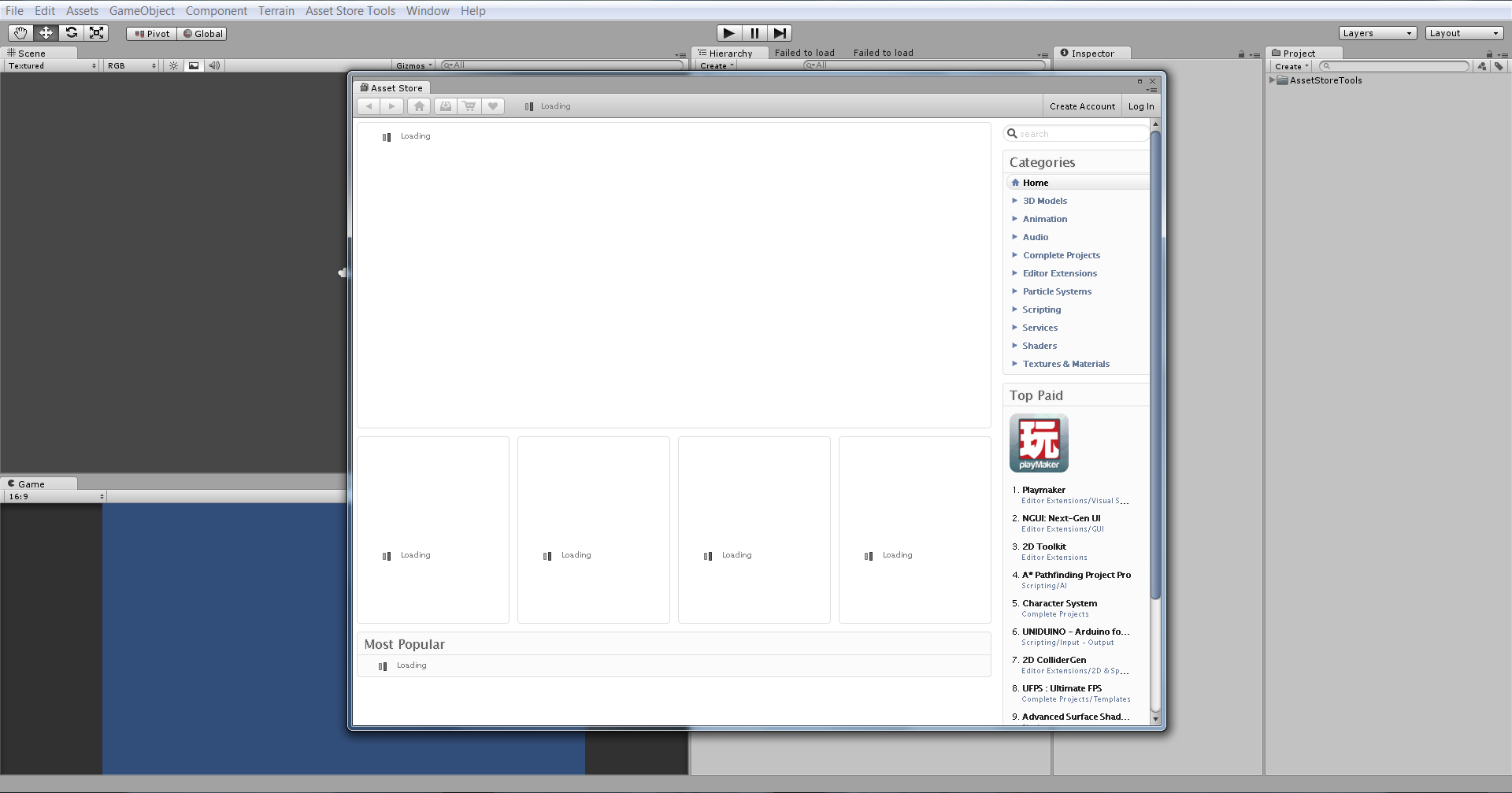Open the Textures & Materials category
1512x793 pixels.
pyautogui.click(x=1066, y=364)
